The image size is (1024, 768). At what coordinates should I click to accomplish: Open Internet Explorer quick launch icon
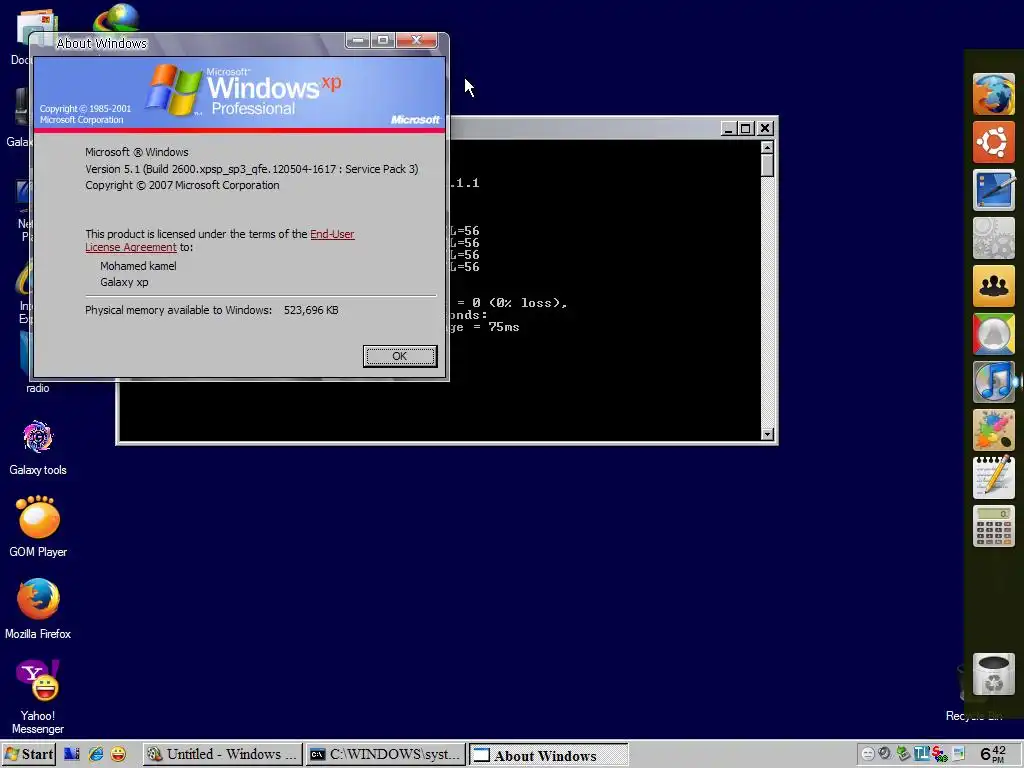[95, 754]
